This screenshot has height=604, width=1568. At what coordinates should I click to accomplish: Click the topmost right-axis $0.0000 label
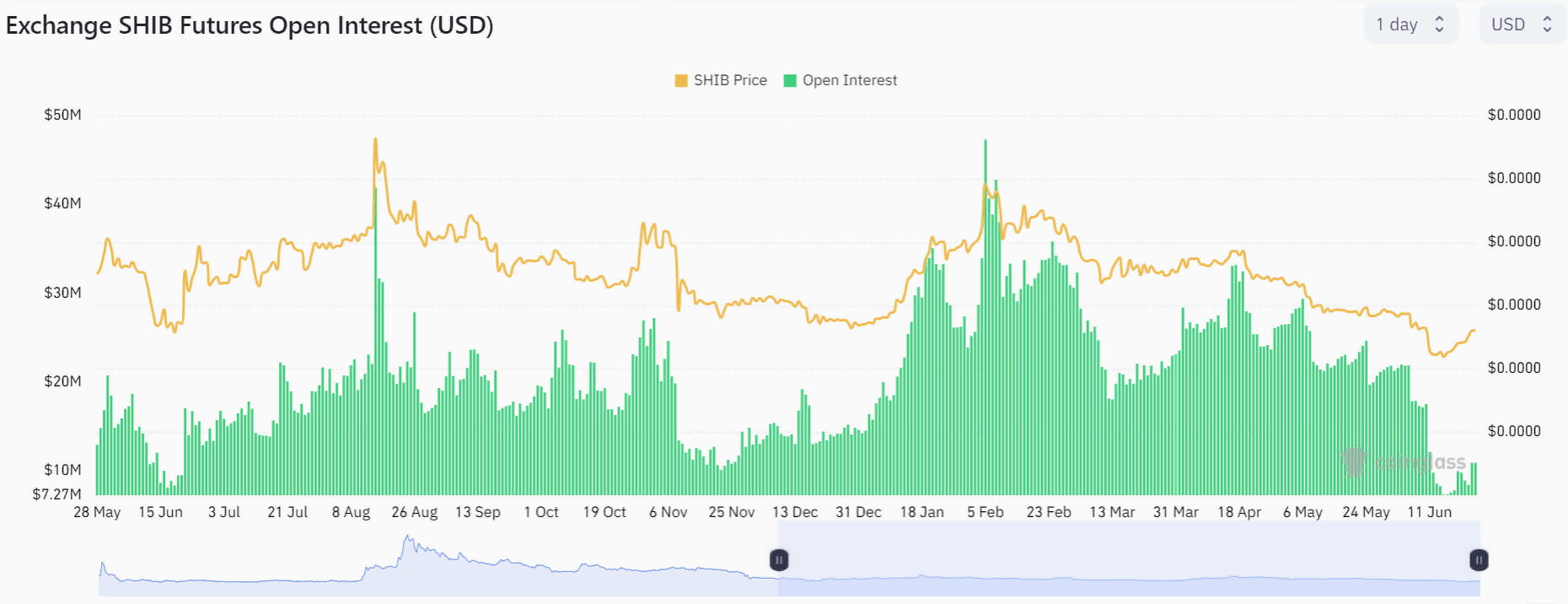point(1514,115)
